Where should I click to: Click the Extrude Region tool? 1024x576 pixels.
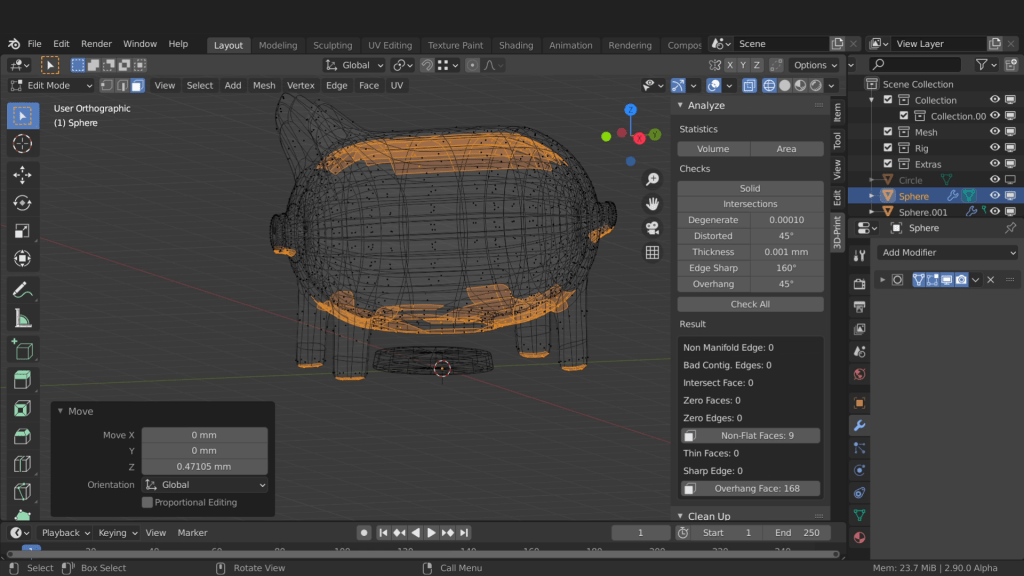[22, 380]
